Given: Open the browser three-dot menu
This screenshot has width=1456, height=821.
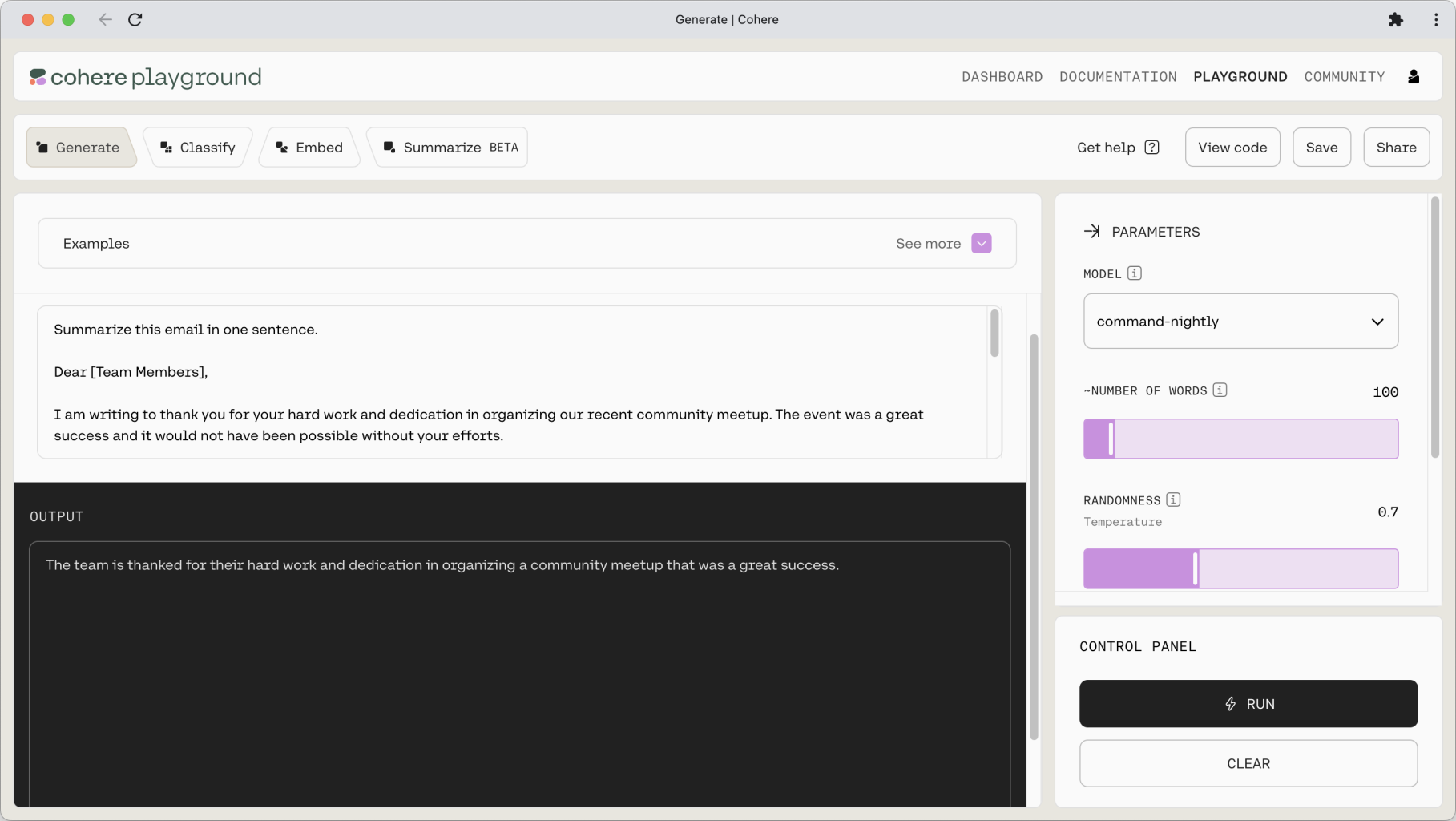Looking at the screenshot, I should pos(1435,20).
